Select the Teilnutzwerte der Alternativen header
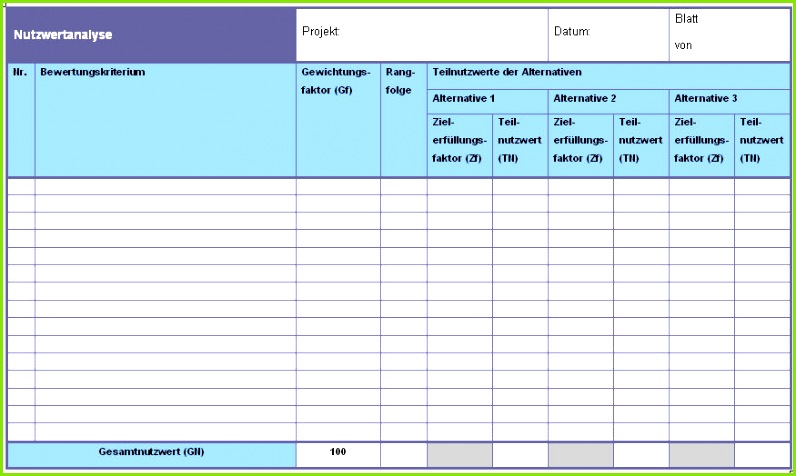Screen dimensions: 796x476 (608, 73)
